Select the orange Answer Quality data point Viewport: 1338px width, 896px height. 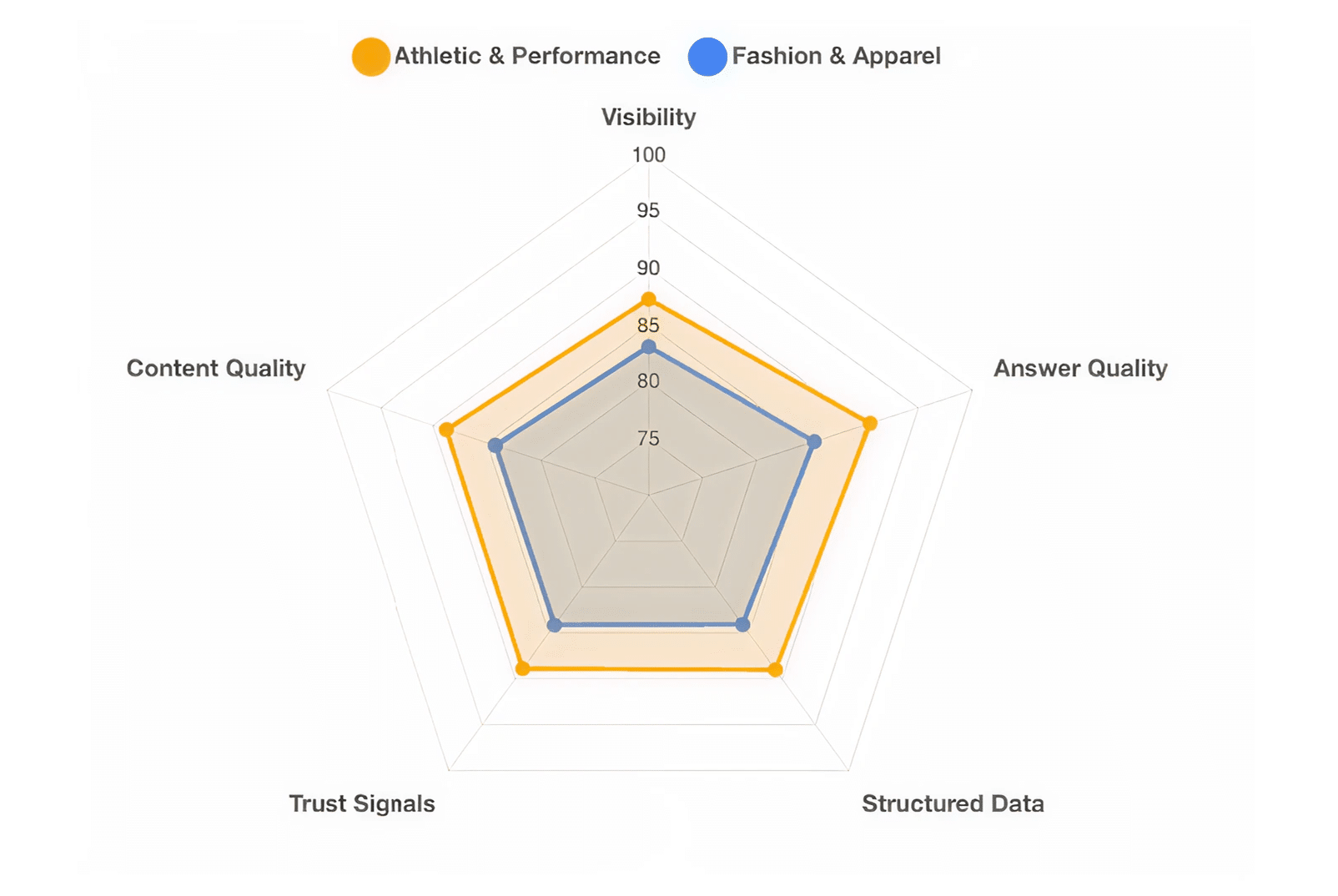tap(870, 423)
